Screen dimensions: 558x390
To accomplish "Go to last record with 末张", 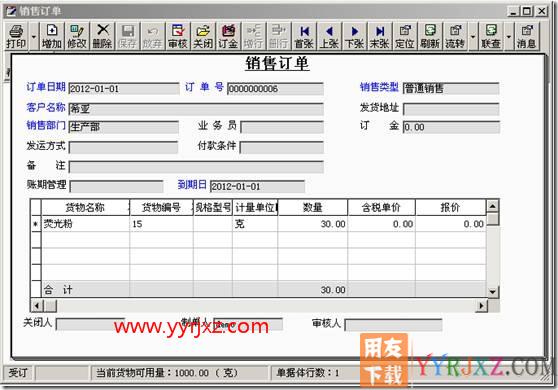I will click(379, 36).
